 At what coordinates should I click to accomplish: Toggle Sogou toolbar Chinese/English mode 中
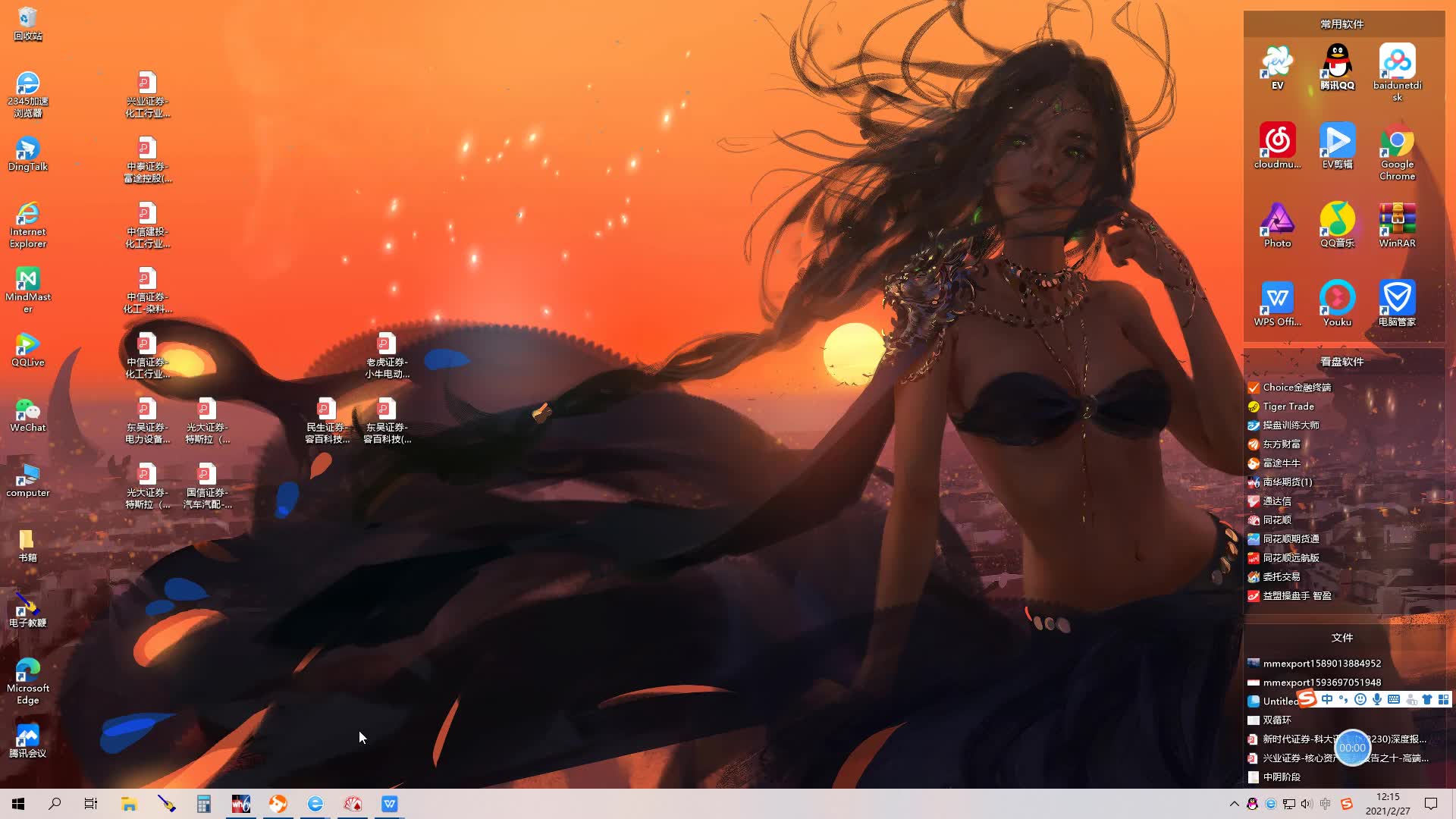coord(1326,699)
